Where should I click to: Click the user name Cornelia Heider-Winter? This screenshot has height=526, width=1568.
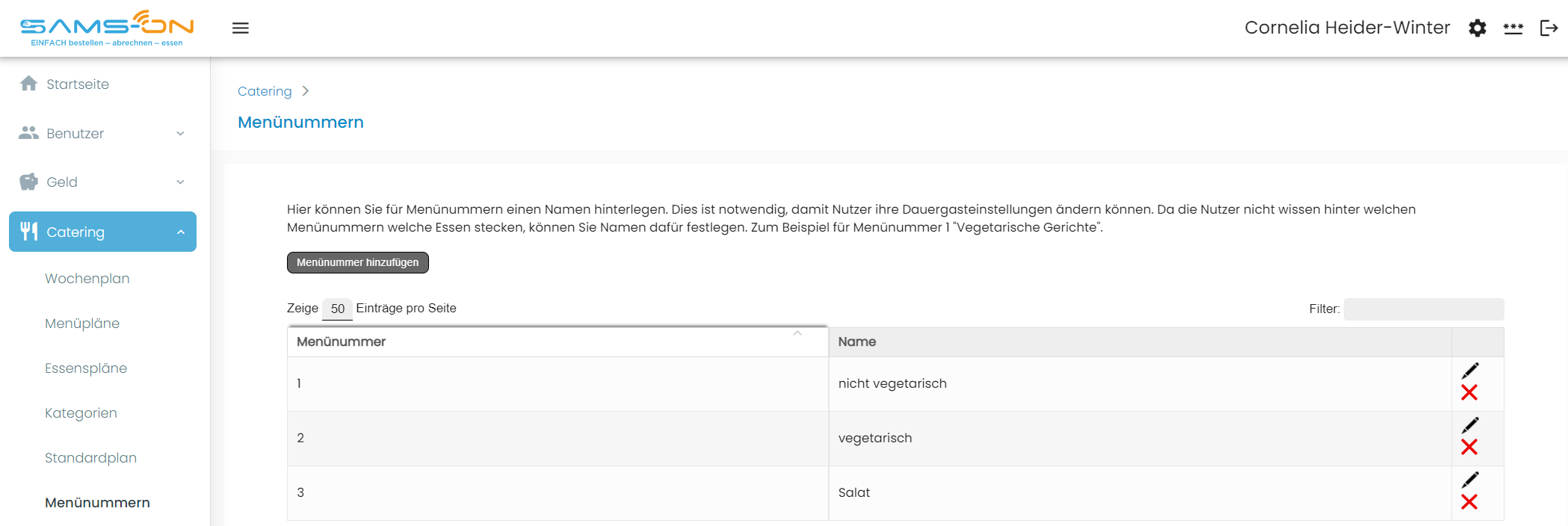[x=1347, y=28]
